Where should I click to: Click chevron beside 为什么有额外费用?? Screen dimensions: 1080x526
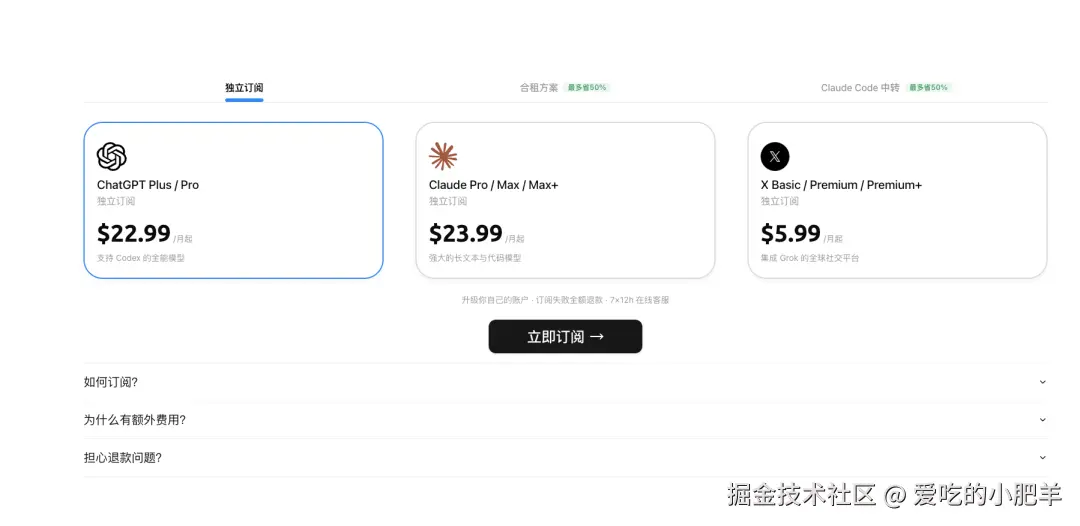pyautogui.click(x=1042, y=420)
